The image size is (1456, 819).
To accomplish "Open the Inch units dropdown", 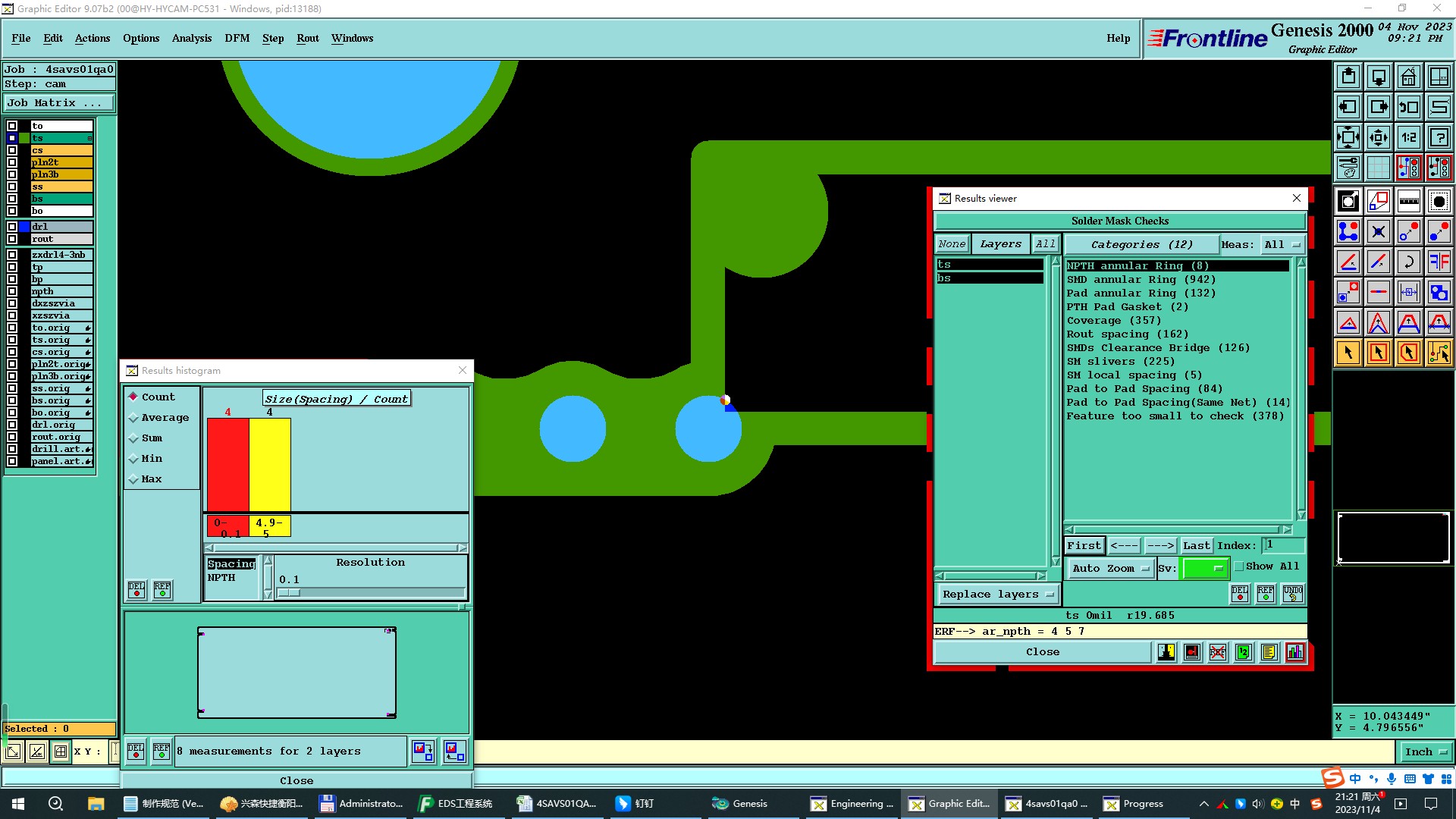I will (1426, 752).
